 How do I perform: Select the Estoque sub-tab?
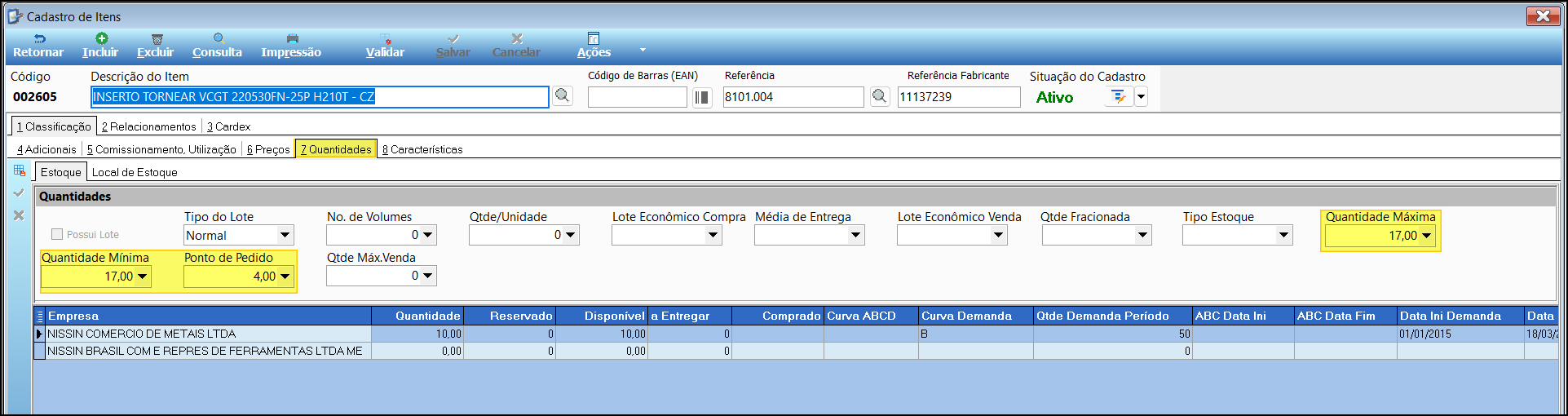[x=61, y=172]
